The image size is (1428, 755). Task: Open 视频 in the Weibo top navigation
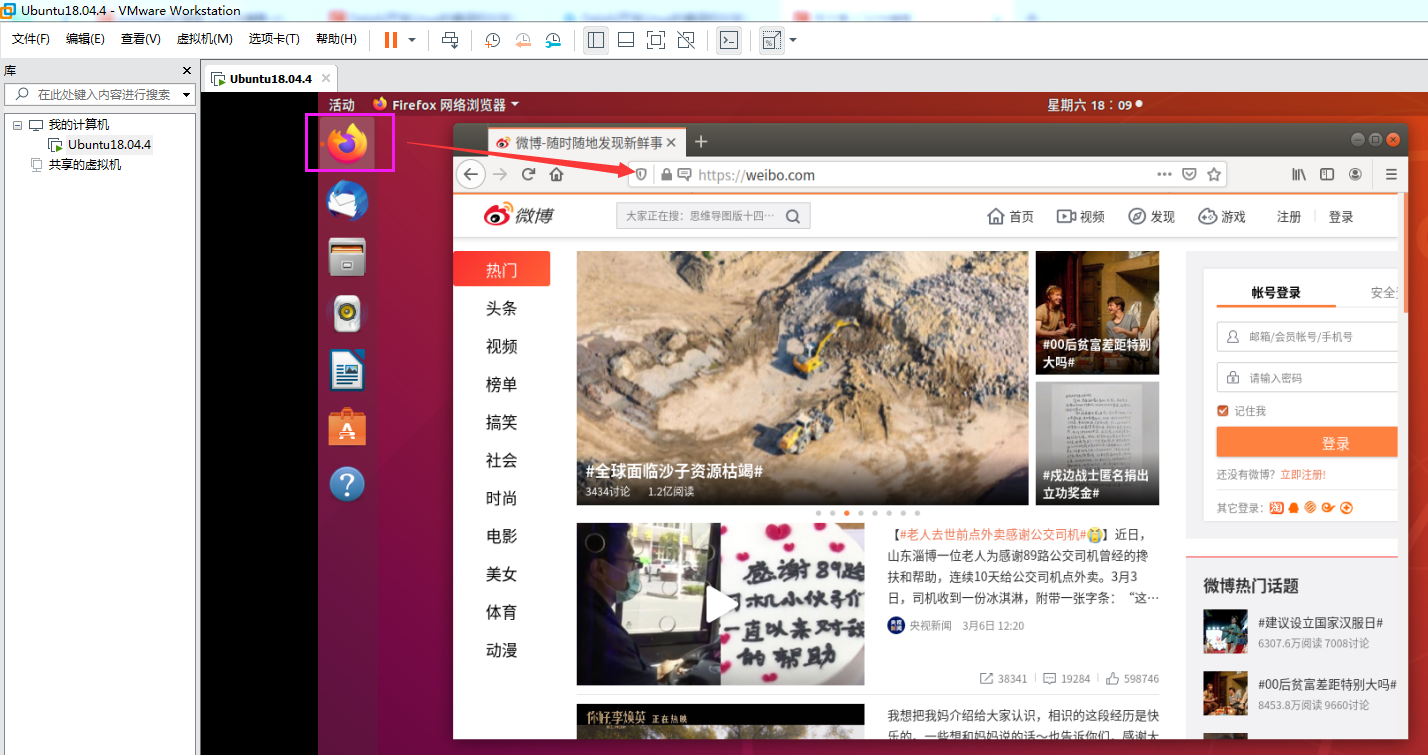pos(1081,216)
